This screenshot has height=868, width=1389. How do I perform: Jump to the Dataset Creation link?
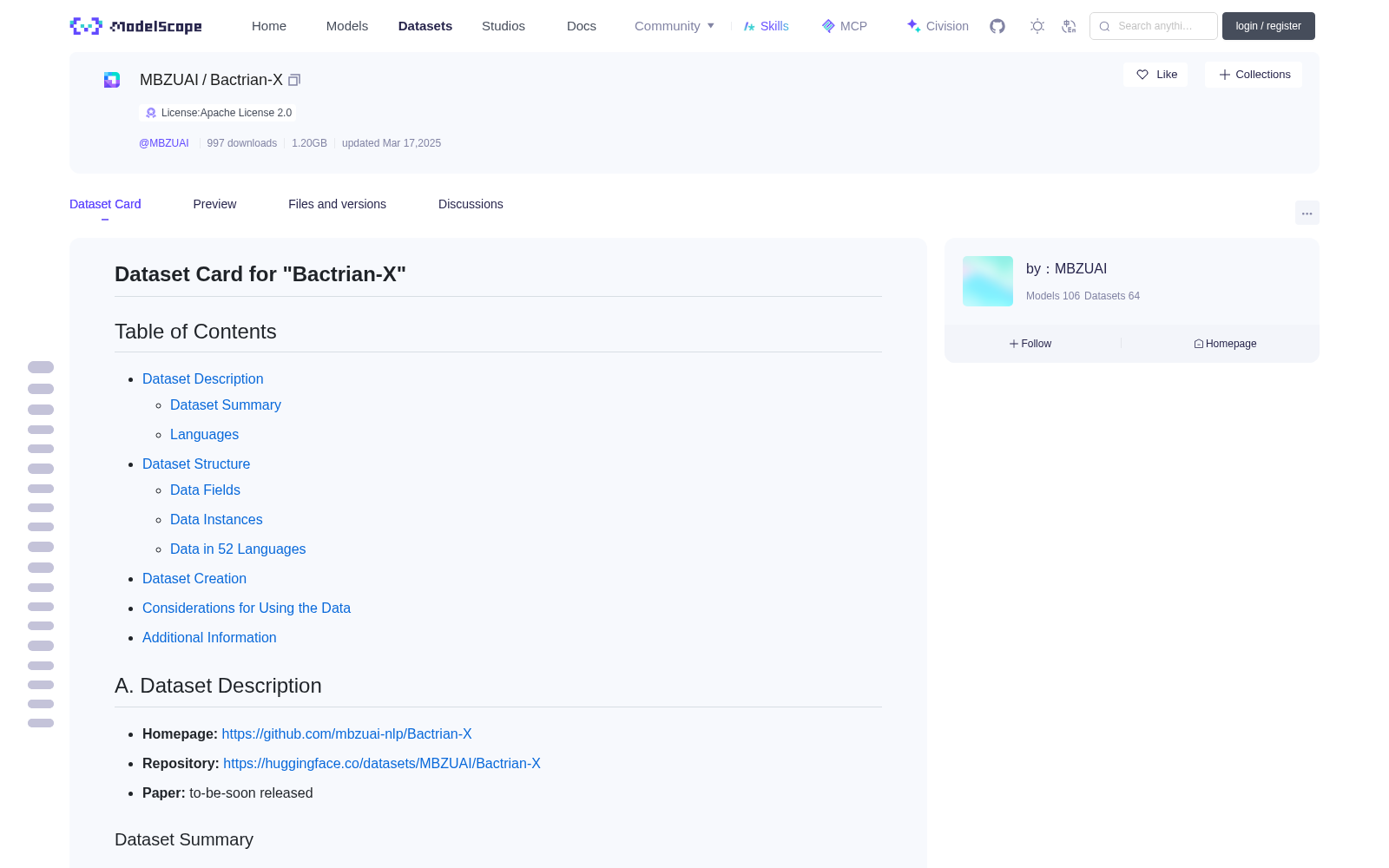point(194,578)
